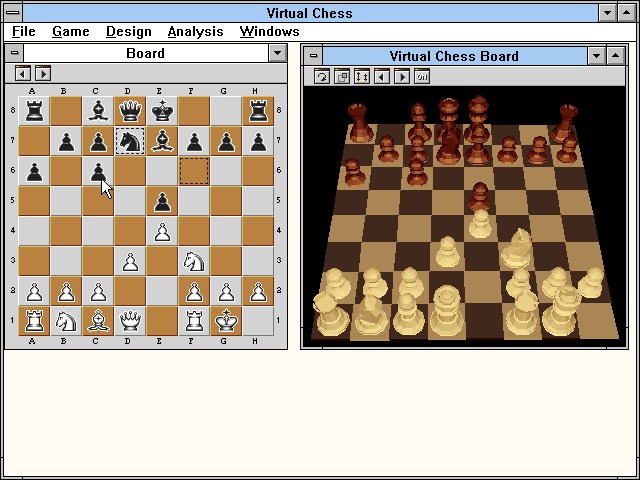640x480 pixels.
Task: Select the white knight on f3
Action: tap(194, 261)
